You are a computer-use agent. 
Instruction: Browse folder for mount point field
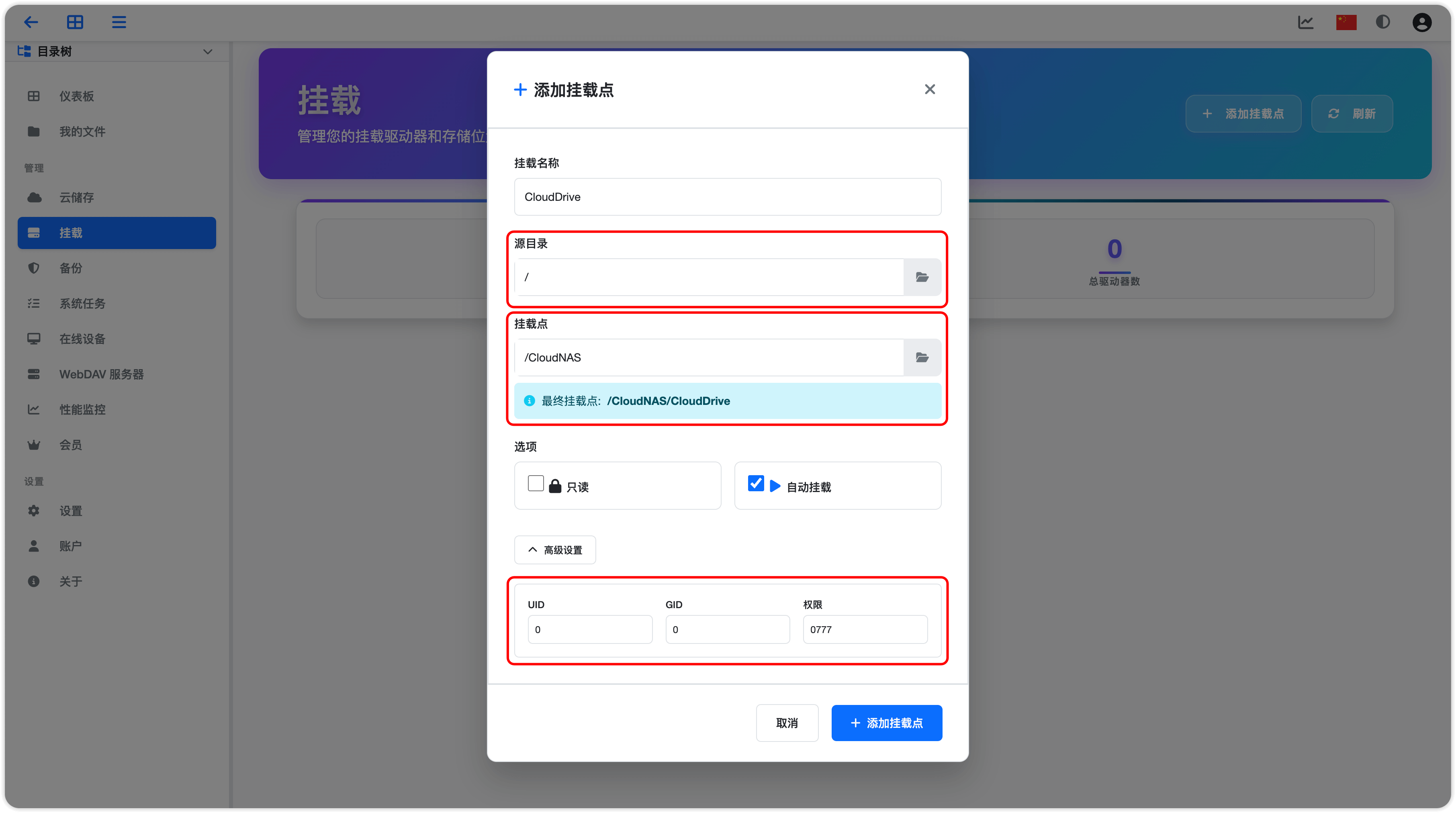(922, 357)
